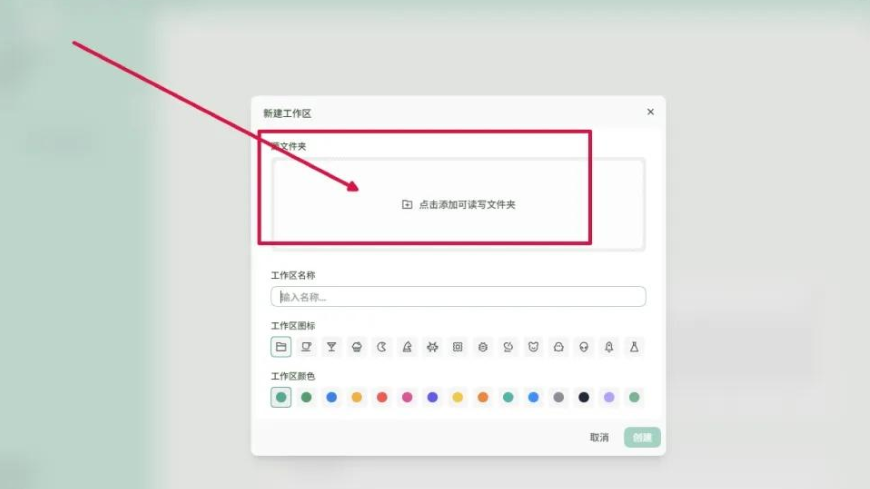Pick the light lavender workspace color

pos(609,397)
